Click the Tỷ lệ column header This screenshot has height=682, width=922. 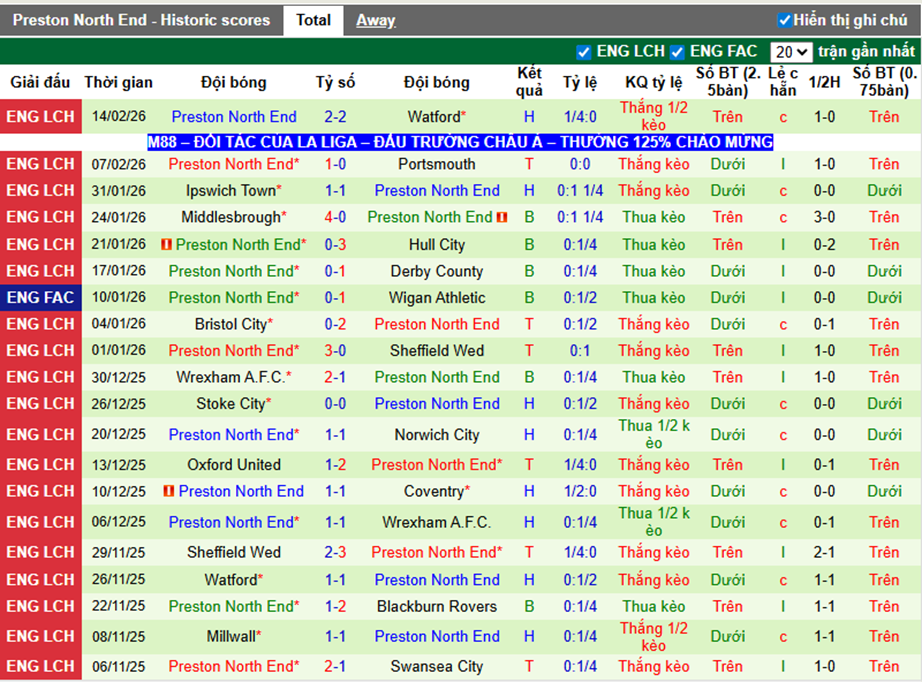[580, 82]
